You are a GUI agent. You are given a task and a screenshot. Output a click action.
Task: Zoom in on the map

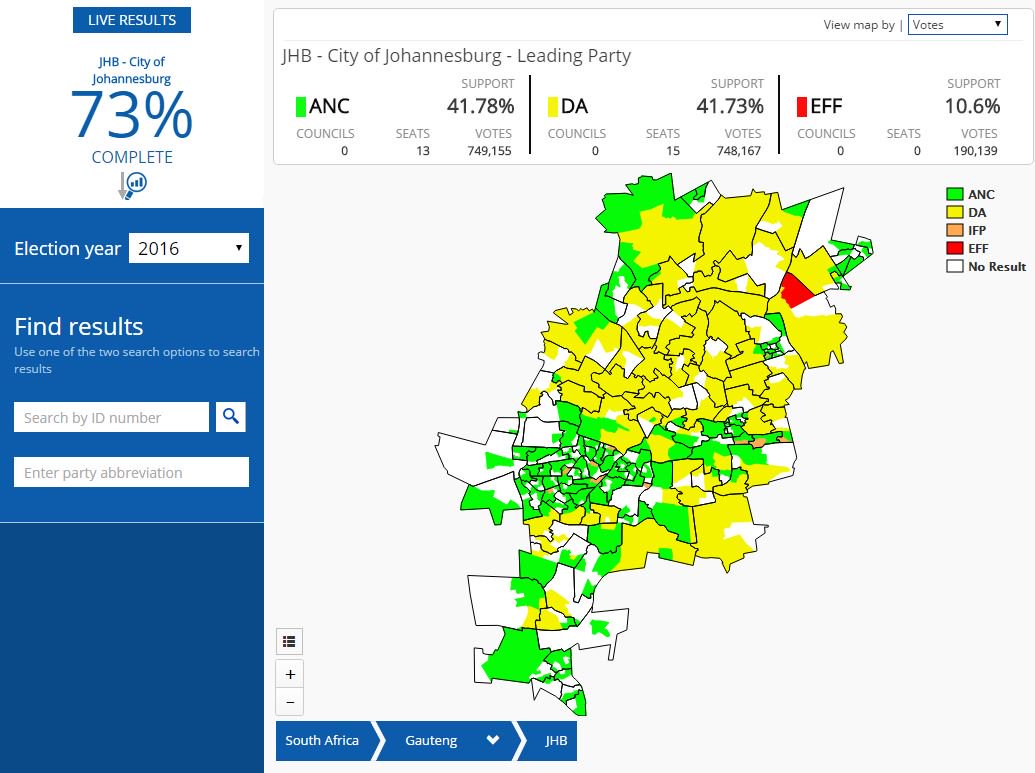[290, 674]
